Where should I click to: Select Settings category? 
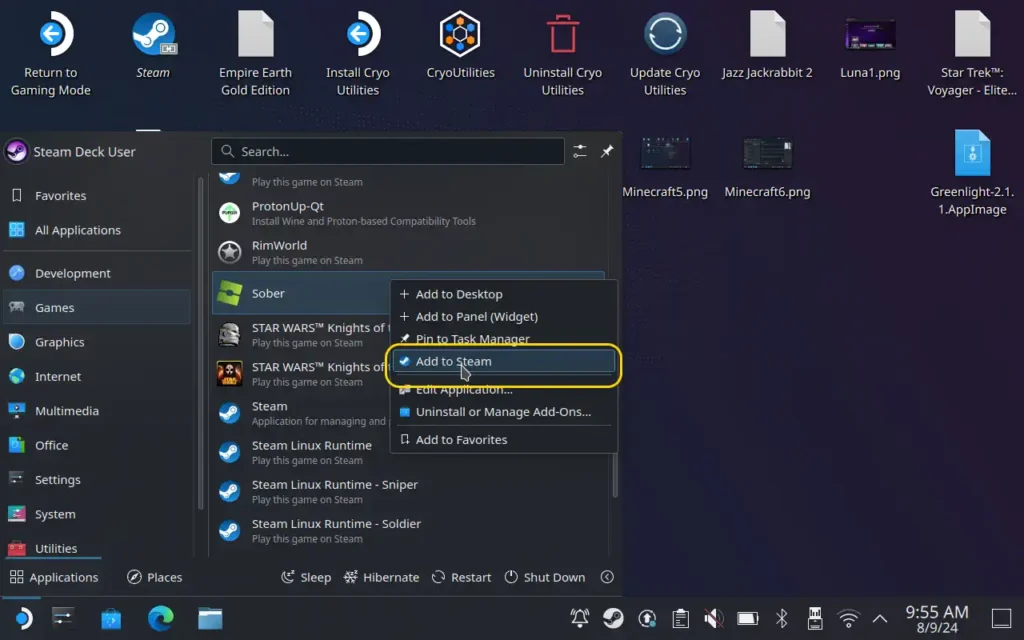pyautogui.click(x=97, y=479)
